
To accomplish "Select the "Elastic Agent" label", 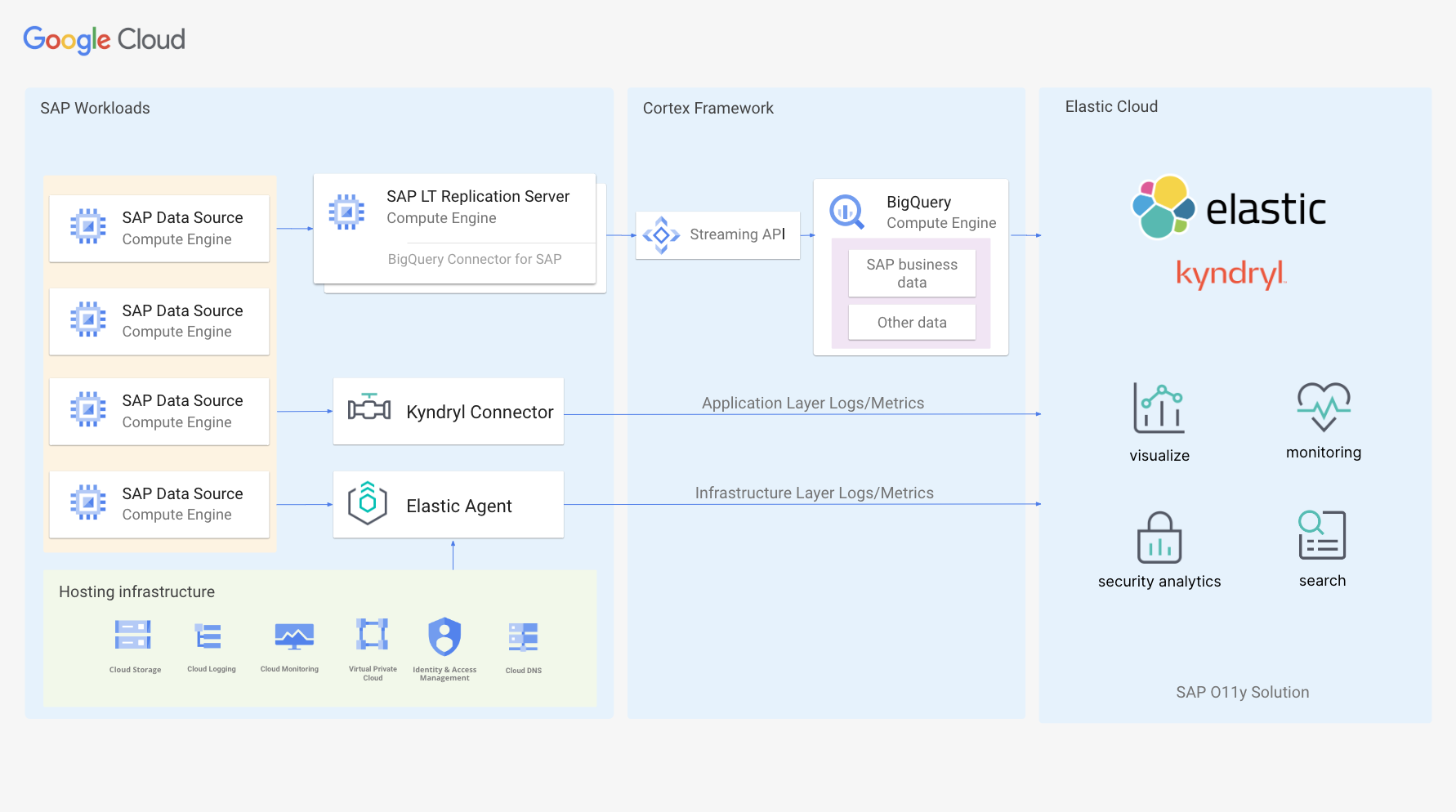I will (459, 506).
